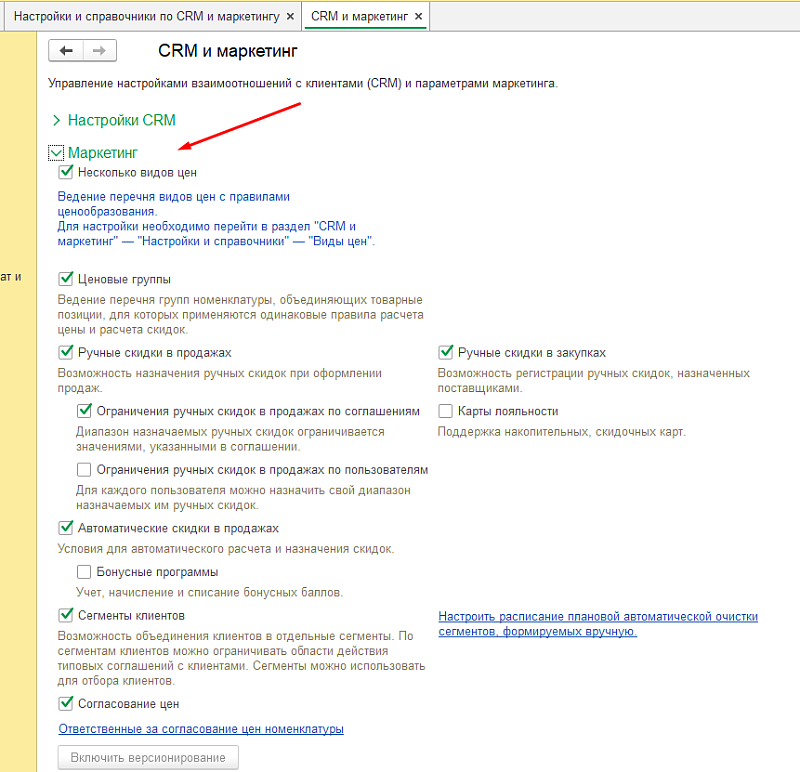Image resolution: width=800 pixels, height=772 pixels.
Task: Uncheck 'Несколько видов цен' checkbox
Action: click(67, 172)
